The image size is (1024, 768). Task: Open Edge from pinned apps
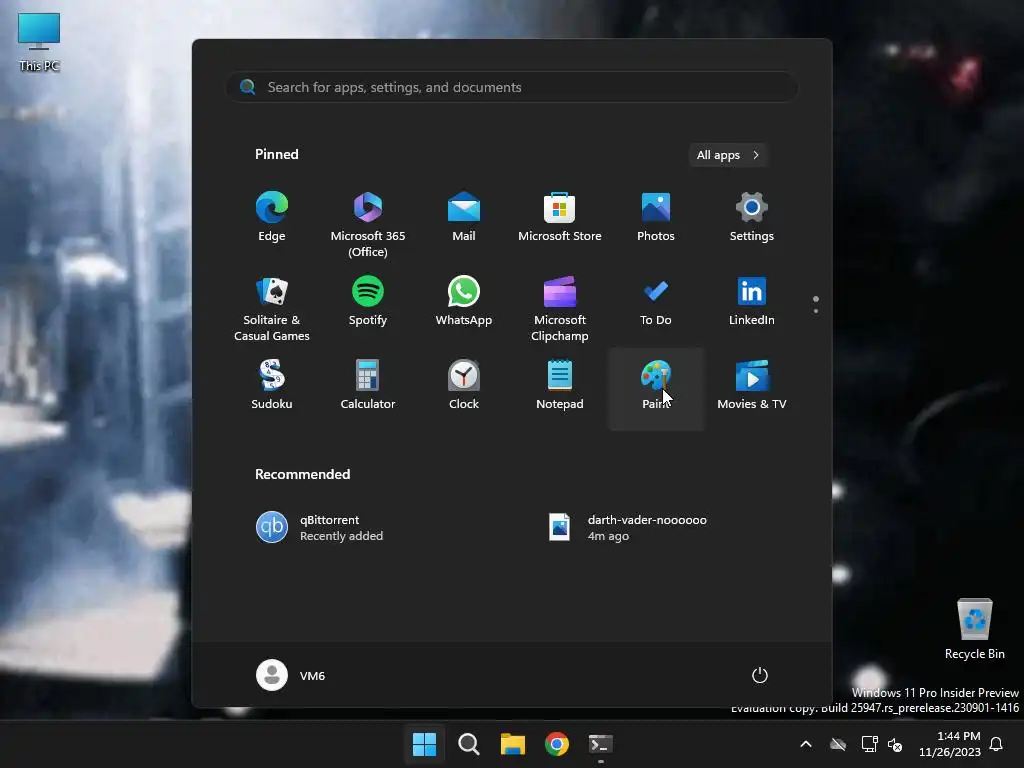coord(272,218)
